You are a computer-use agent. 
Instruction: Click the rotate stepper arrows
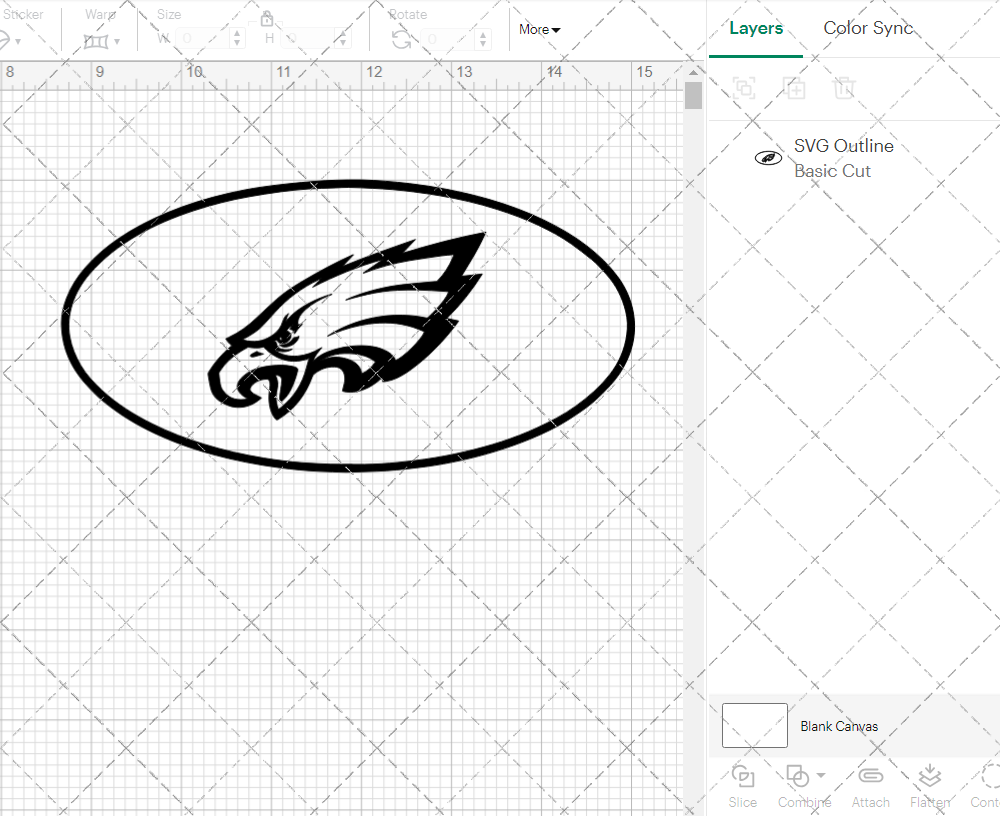483,40
